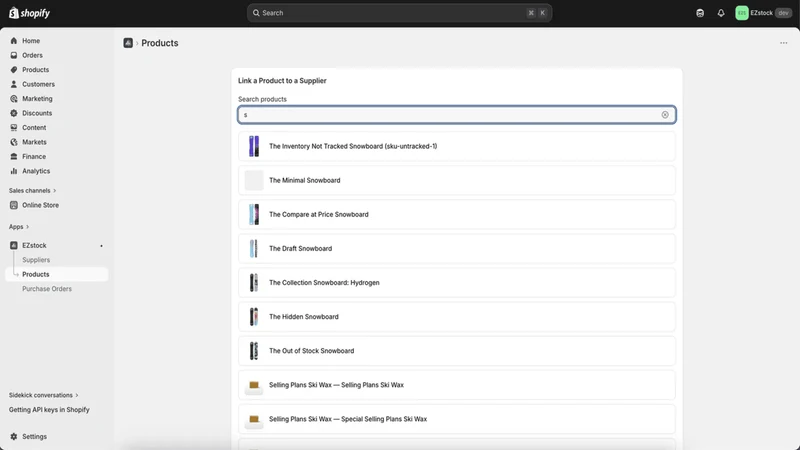Screen dimensions: 800x450
Task: Select The Hidden Snowboard product
Action: coord(457,317)
